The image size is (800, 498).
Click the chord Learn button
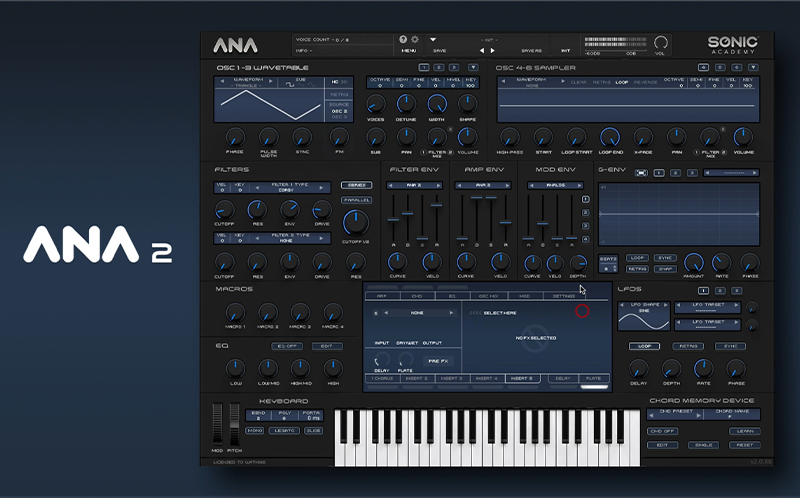pos(744,431)
